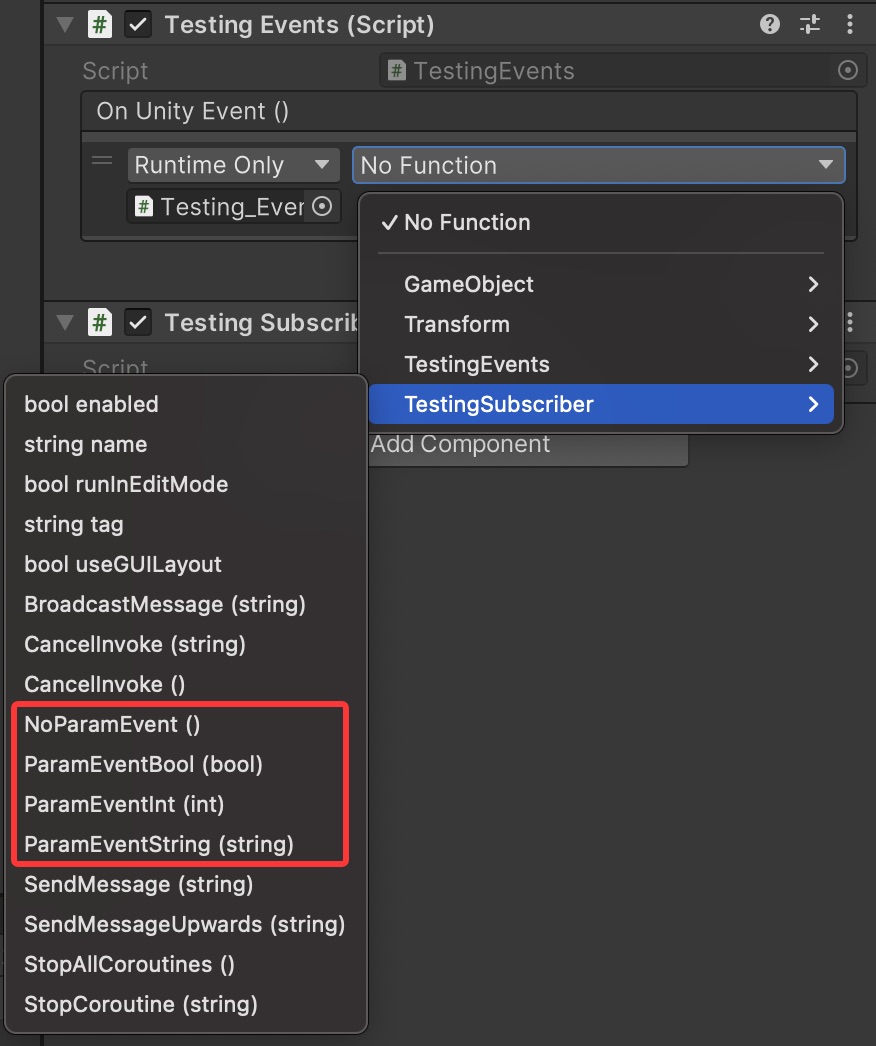Collapse the Testing Subscriber component foldout
Viewport: 876px width, 1046px height.
[66, 322]
